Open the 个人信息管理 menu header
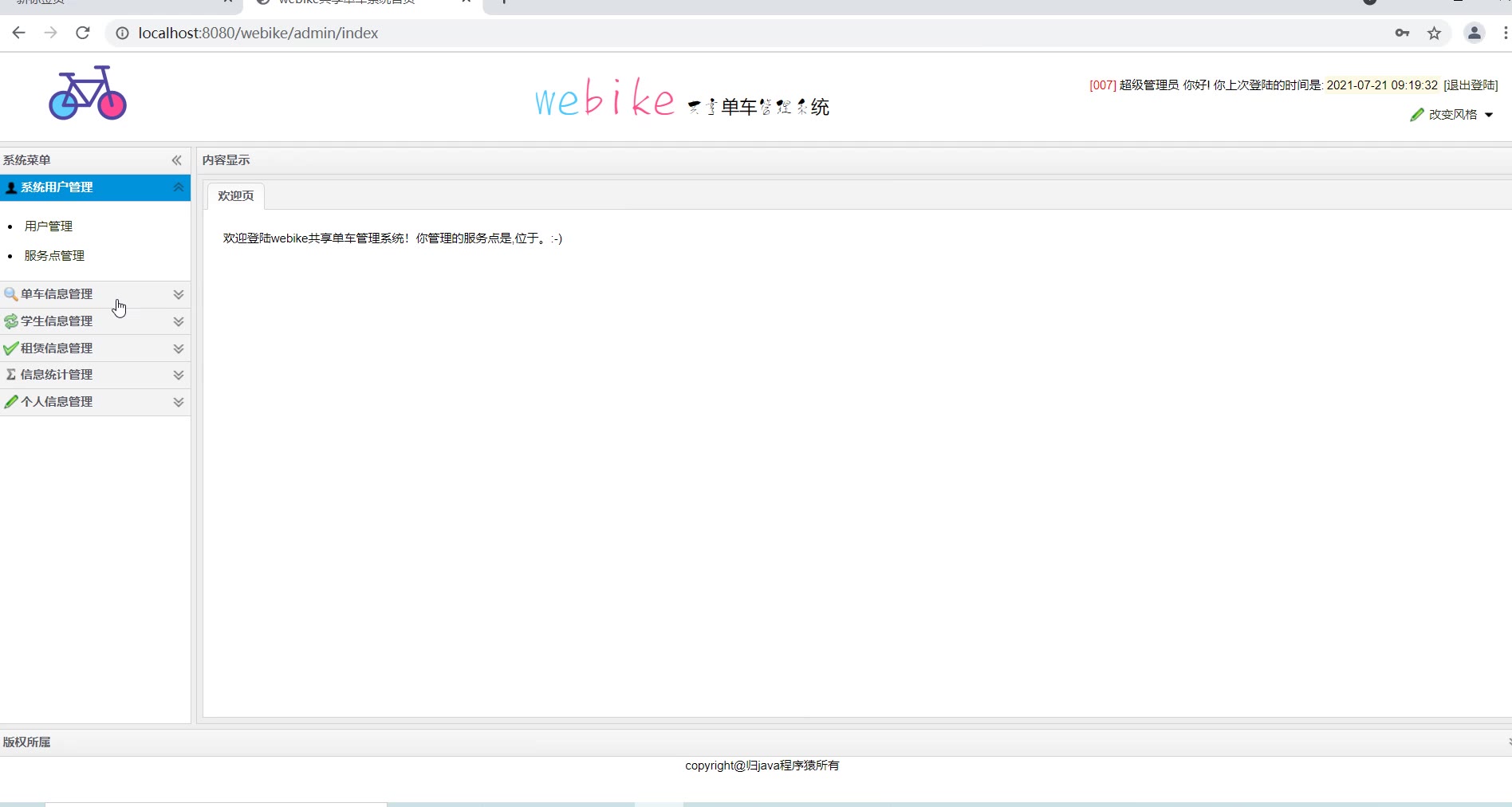1512x807 pixels. pos(95,402)
